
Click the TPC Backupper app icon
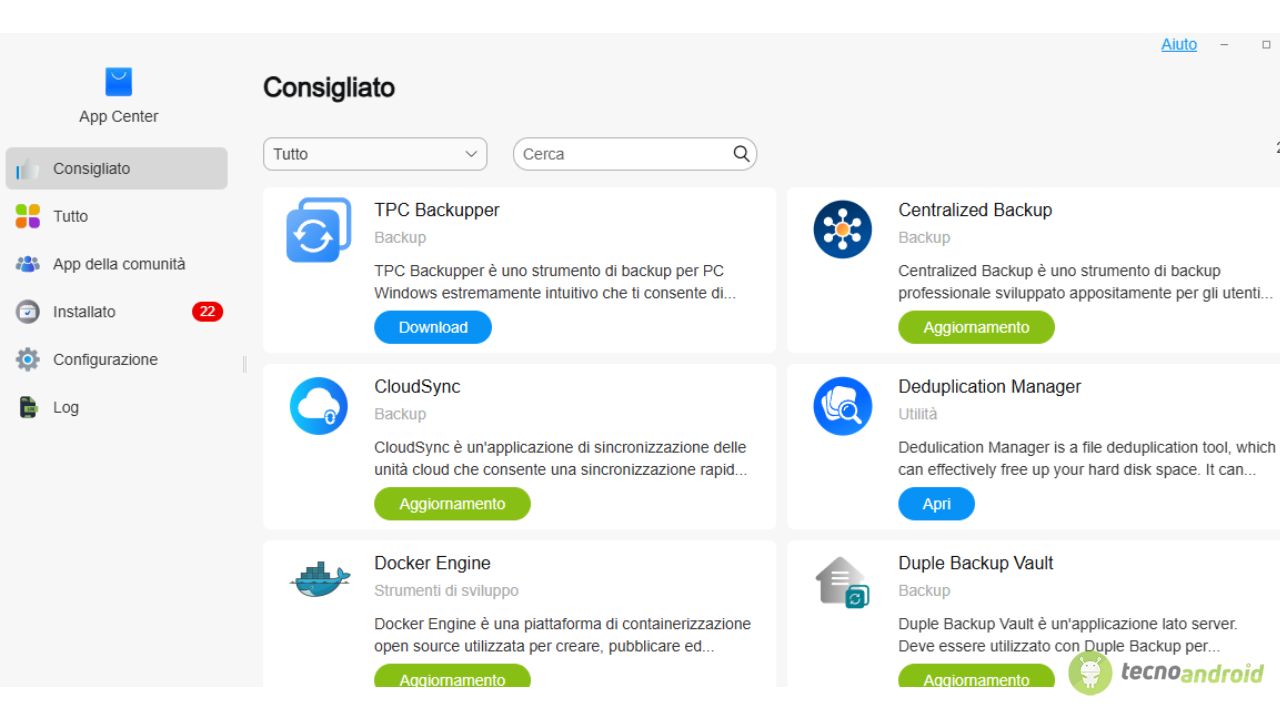coord(318,230)
